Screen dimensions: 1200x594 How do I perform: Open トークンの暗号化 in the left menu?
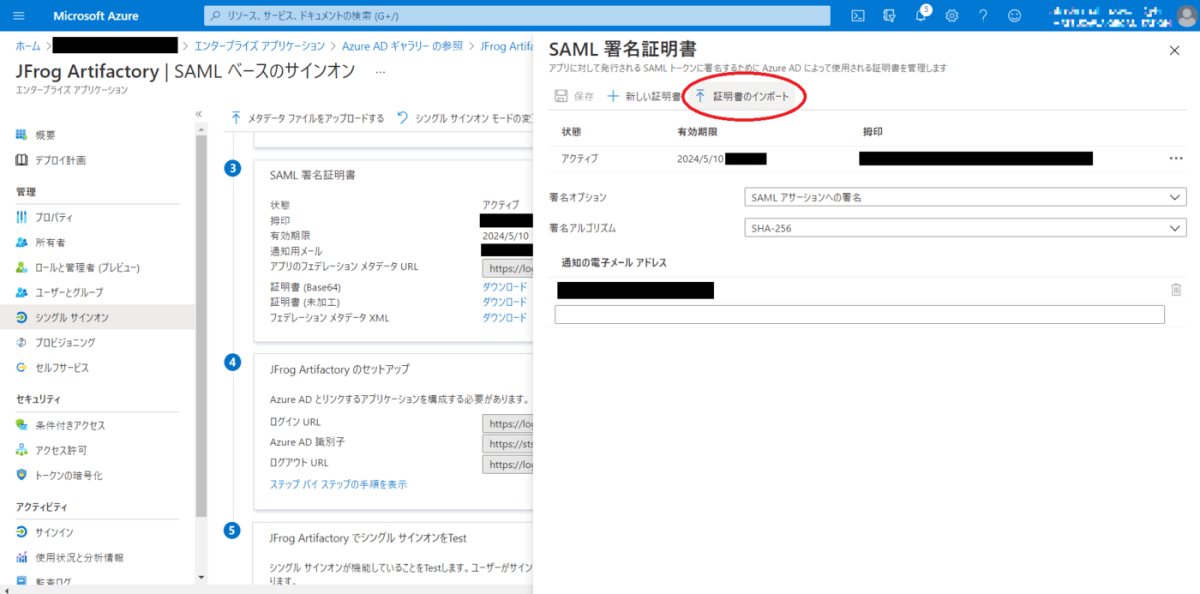(68, 475)
